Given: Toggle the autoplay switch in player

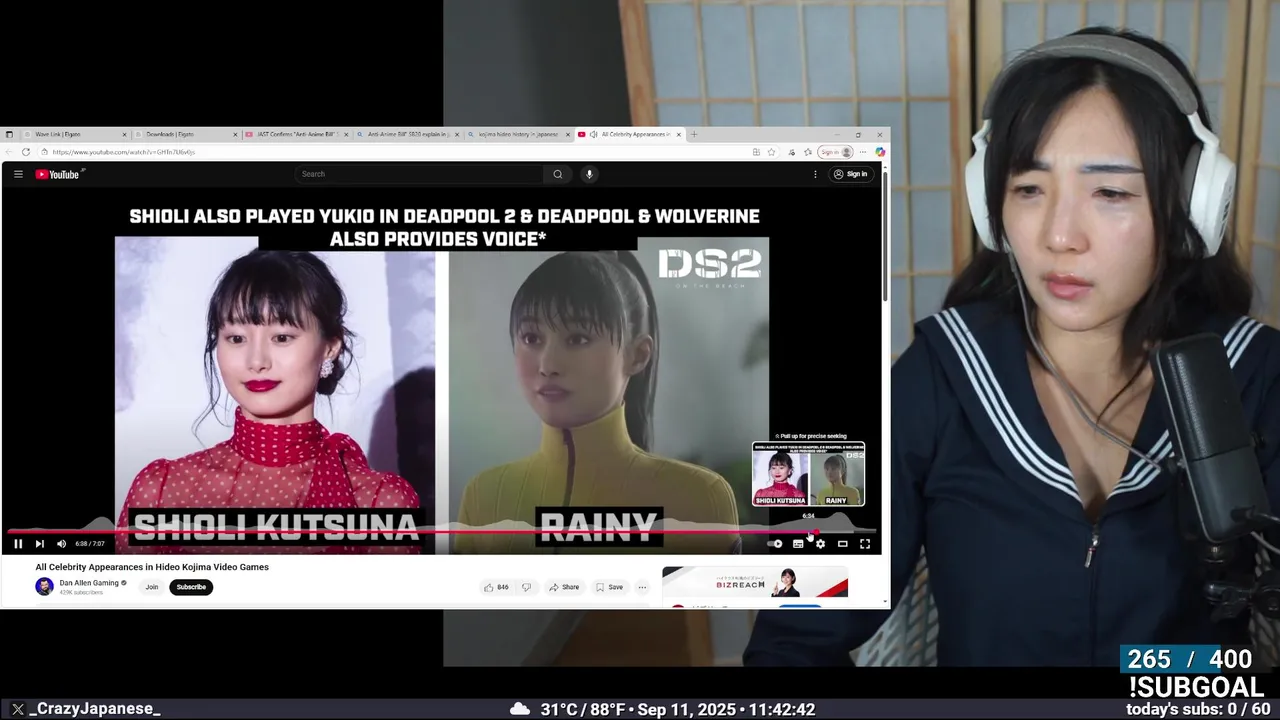Looking at the screenshot, I should pos(775,544).
